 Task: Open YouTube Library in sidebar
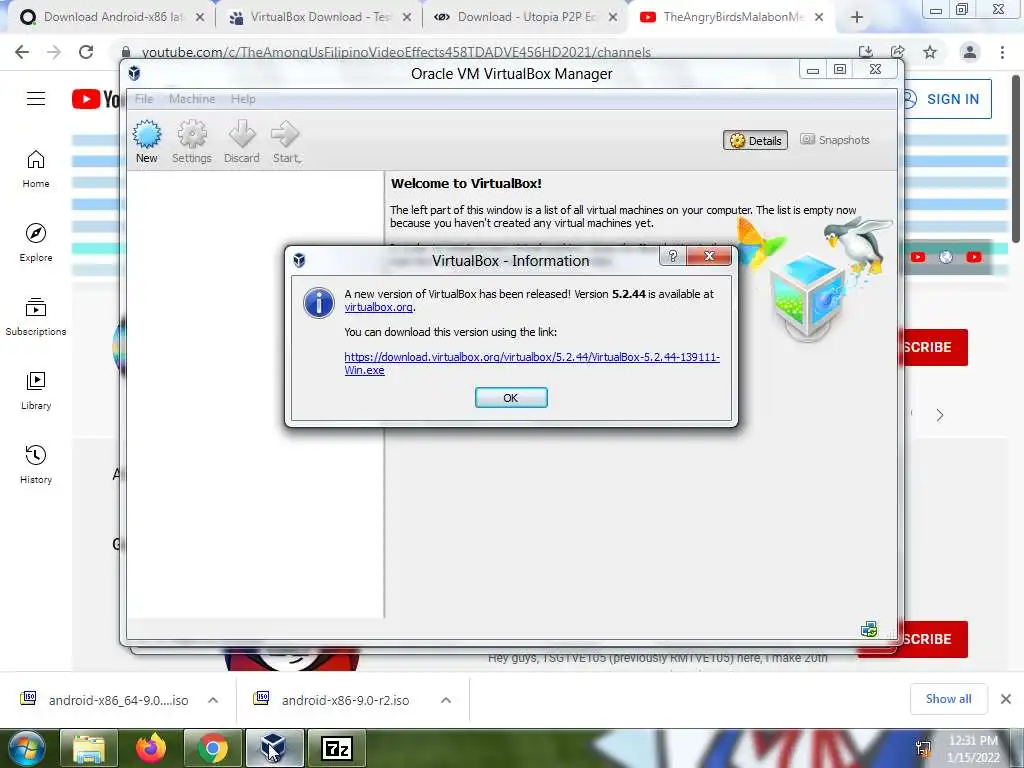tap(36, 391)
